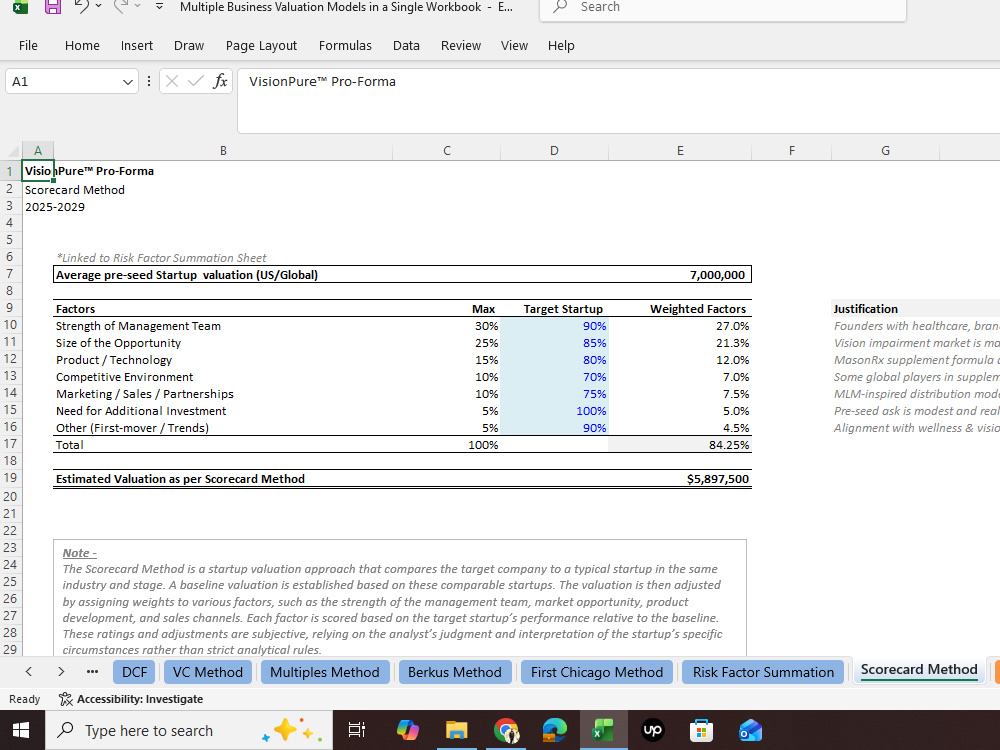This screenshot has height=750, width=1000.
Task: Click Accessibility: Investigate status button
Action: [x=131, y=699]
